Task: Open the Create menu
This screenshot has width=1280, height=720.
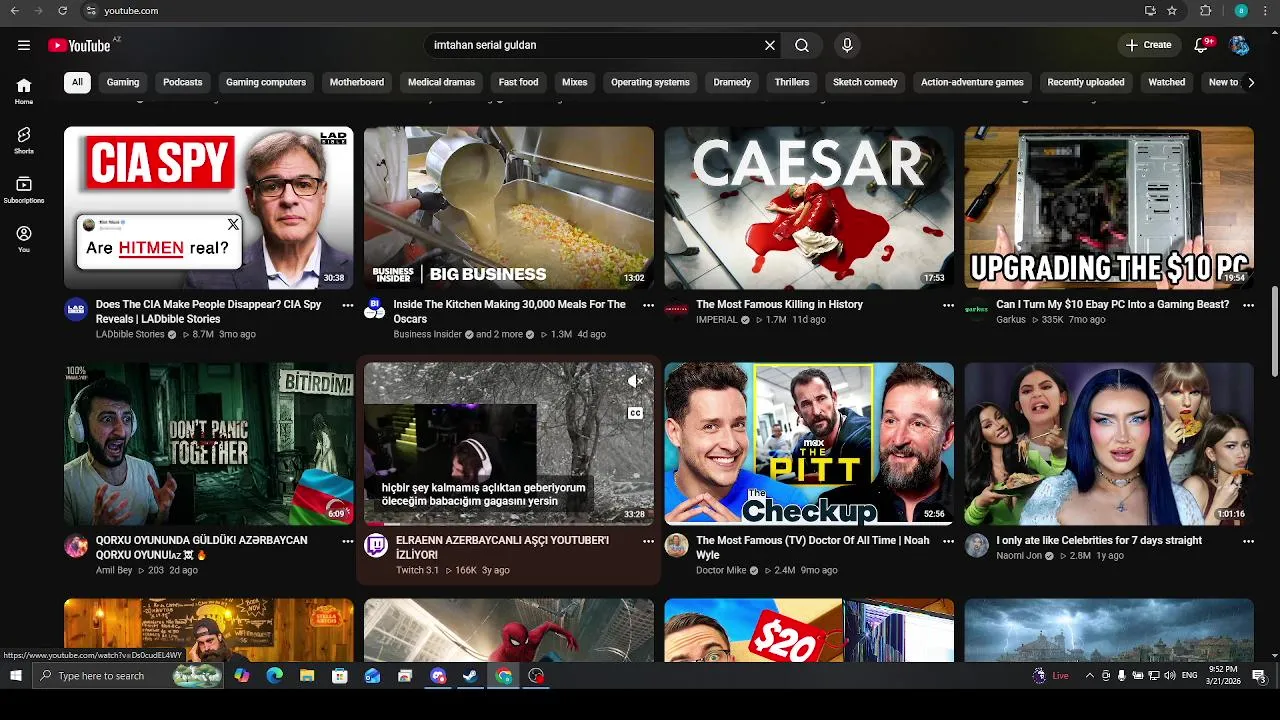Action: [x=1148, y=45]
